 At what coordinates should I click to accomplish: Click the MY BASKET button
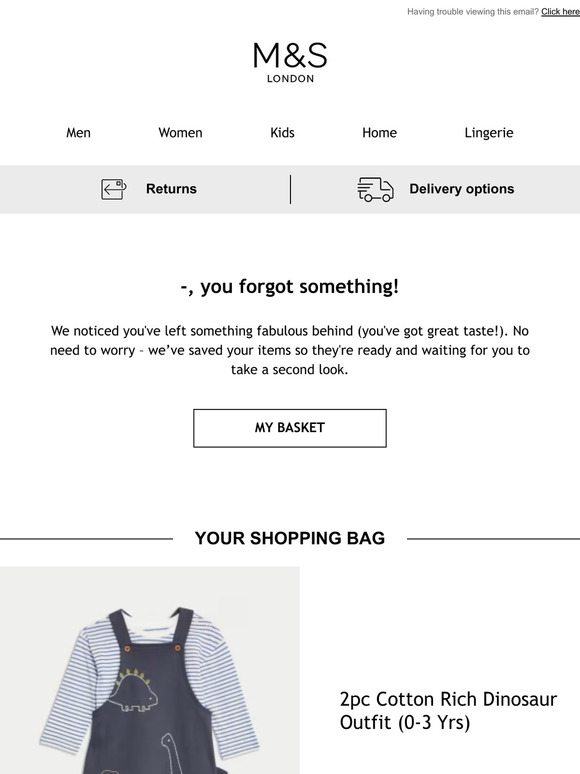click(290, 428)
